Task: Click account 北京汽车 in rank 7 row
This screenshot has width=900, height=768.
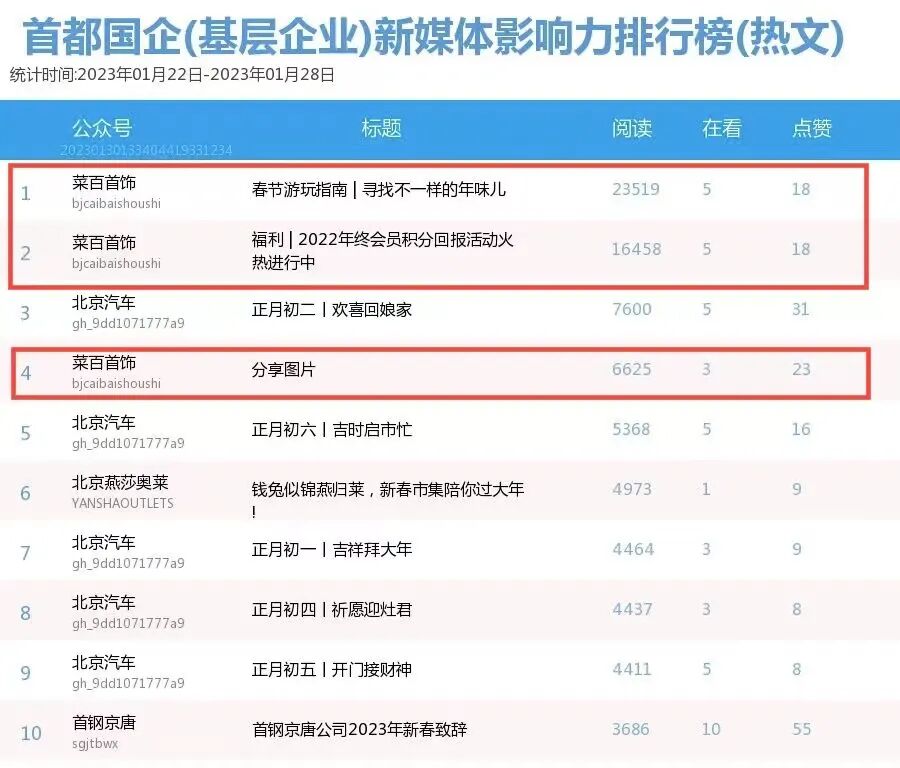Action: point(104,542)
